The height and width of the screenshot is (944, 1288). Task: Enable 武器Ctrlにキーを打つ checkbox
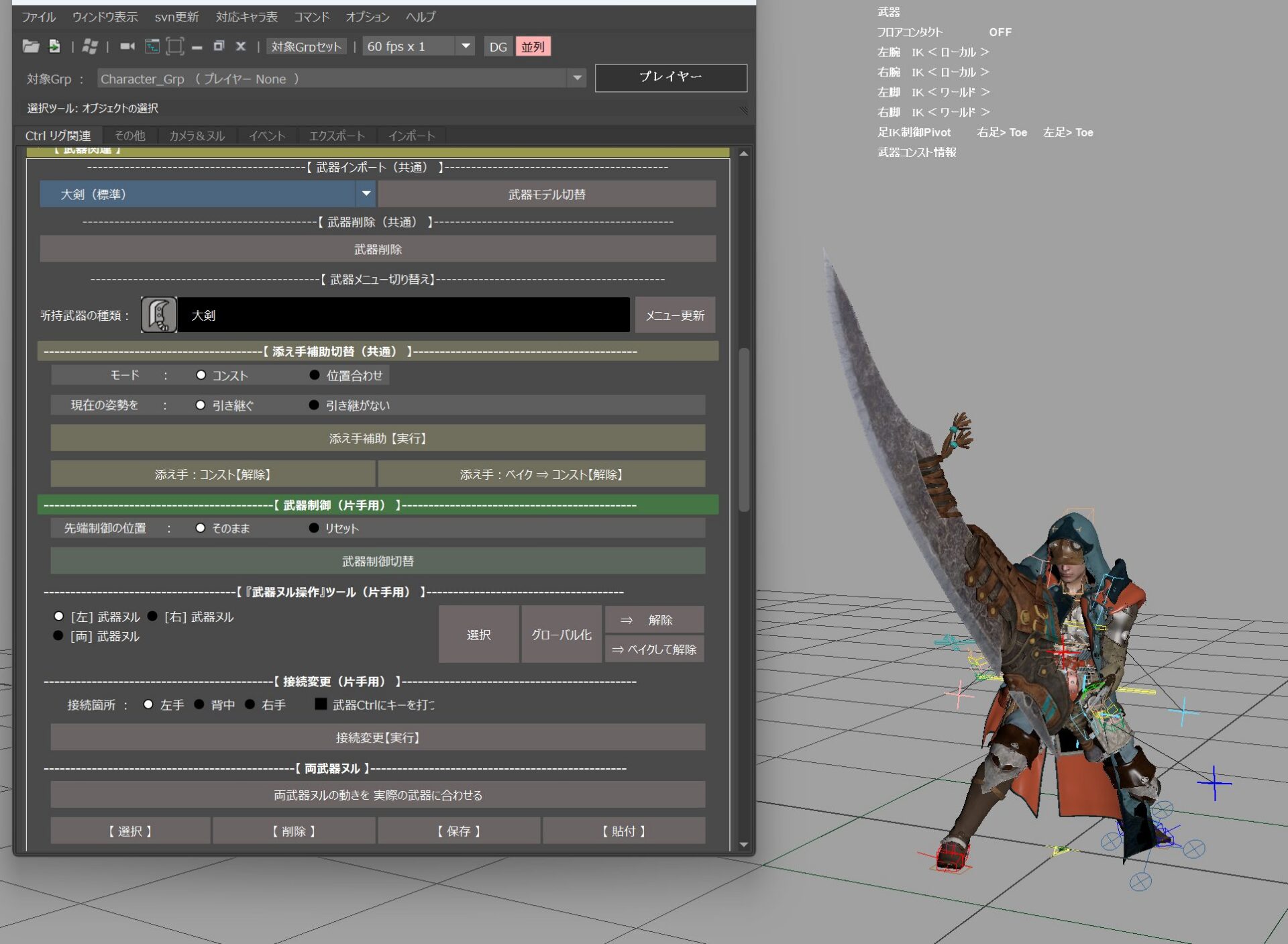[x=321, y=704]
